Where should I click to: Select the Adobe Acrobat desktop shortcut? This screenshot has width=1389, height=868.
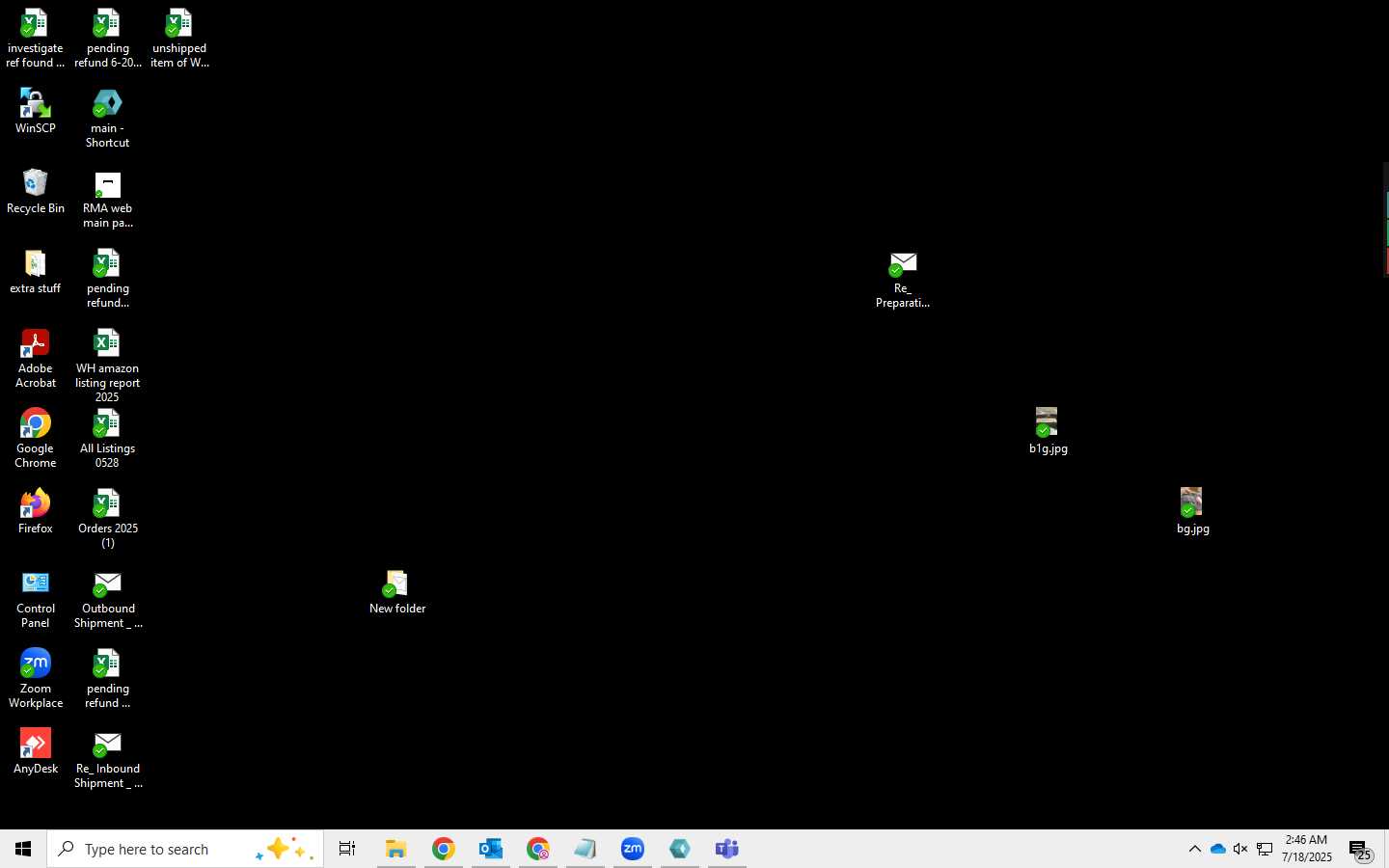coord(36,359)
